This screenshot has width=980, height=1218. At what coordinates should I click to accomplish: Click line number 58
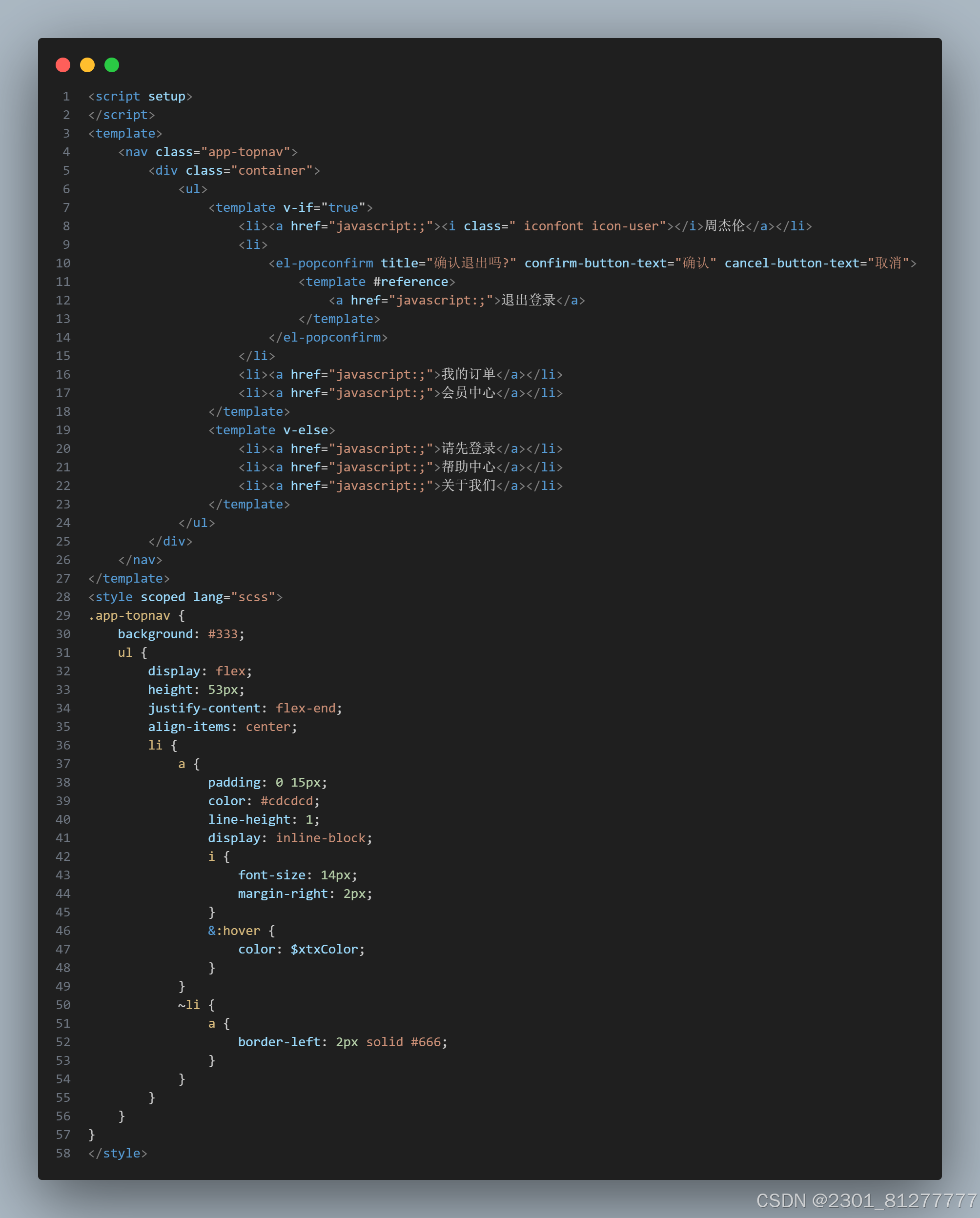63,1154
